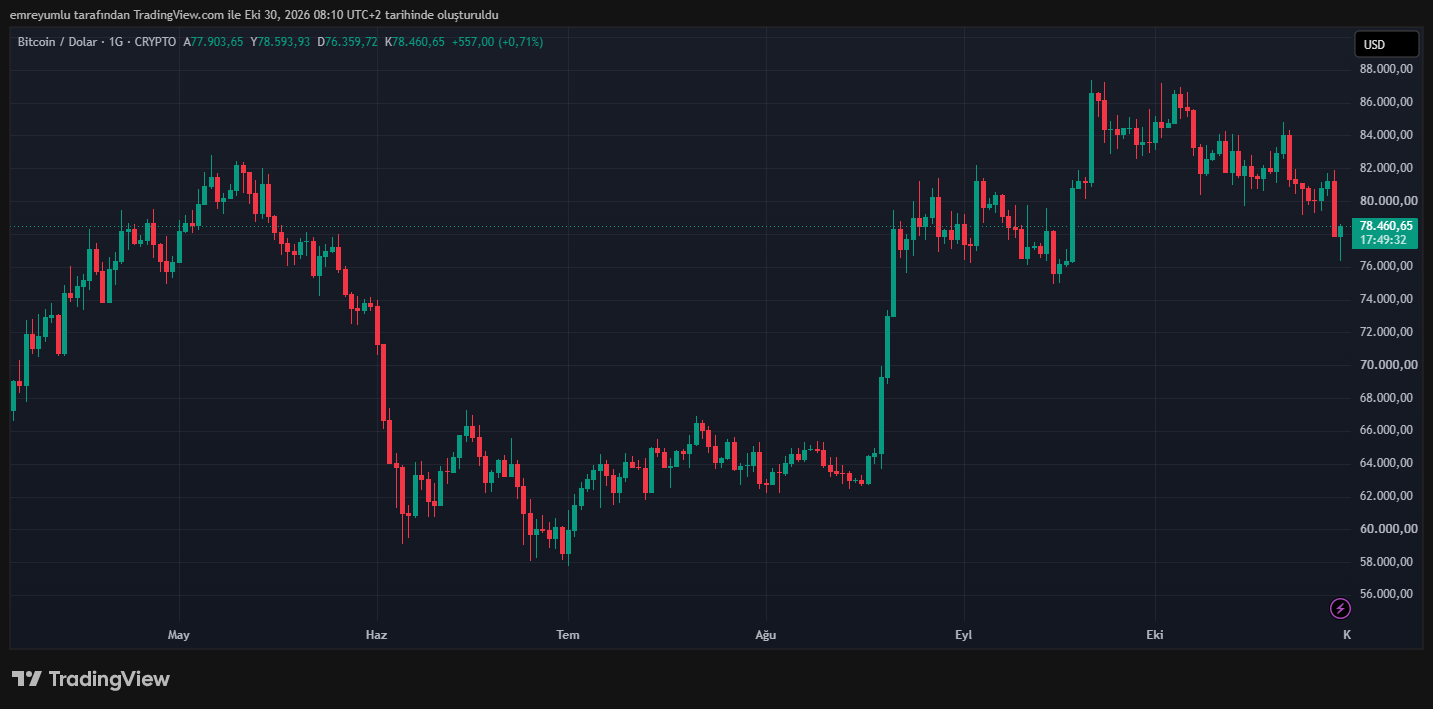Click the Eki label on time axis
Screen dimensions: 1433x709
[x=1155, y=635]
